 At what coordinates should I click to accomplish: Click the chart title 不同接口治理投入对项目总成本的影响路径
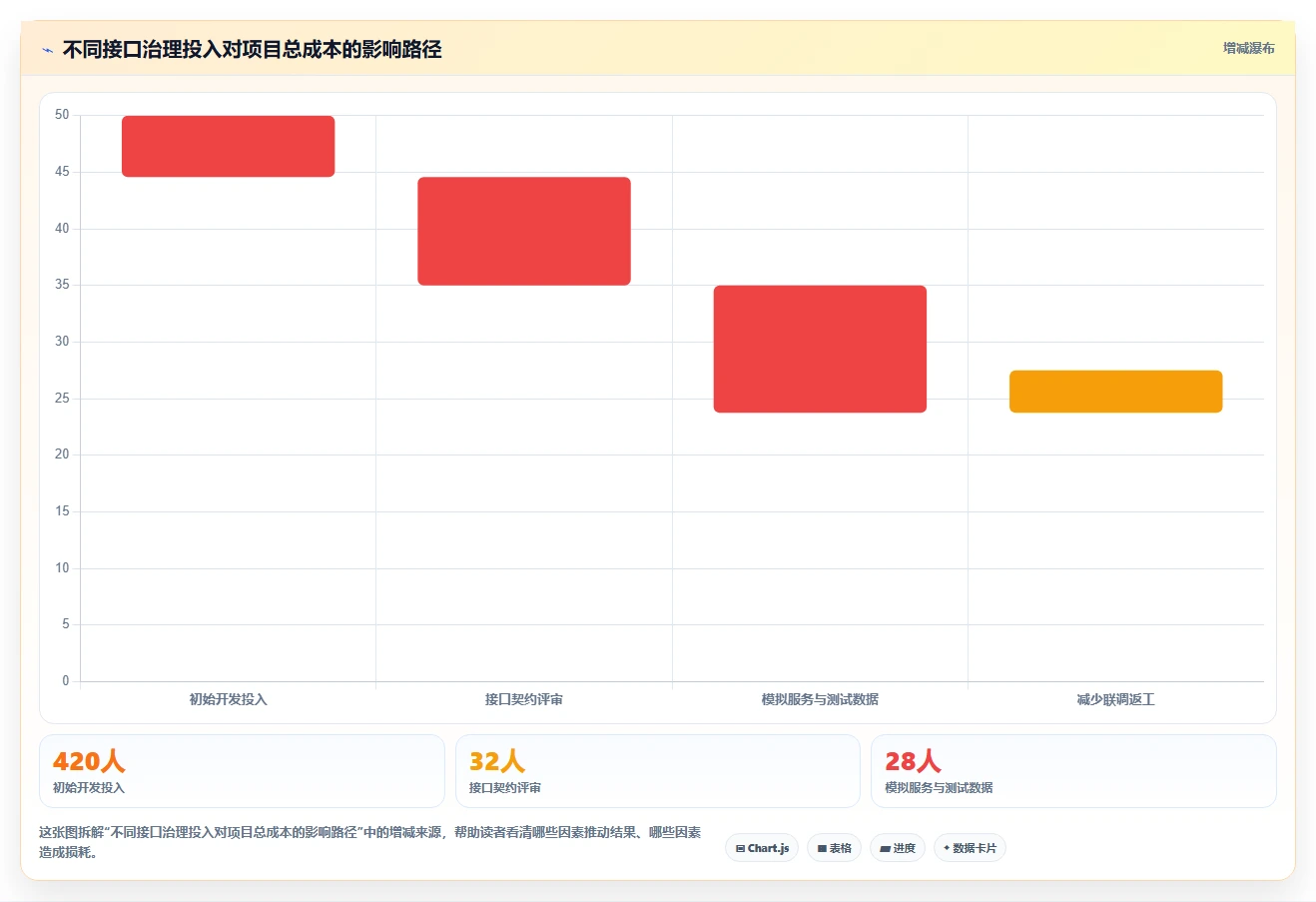tap(252, 49)
